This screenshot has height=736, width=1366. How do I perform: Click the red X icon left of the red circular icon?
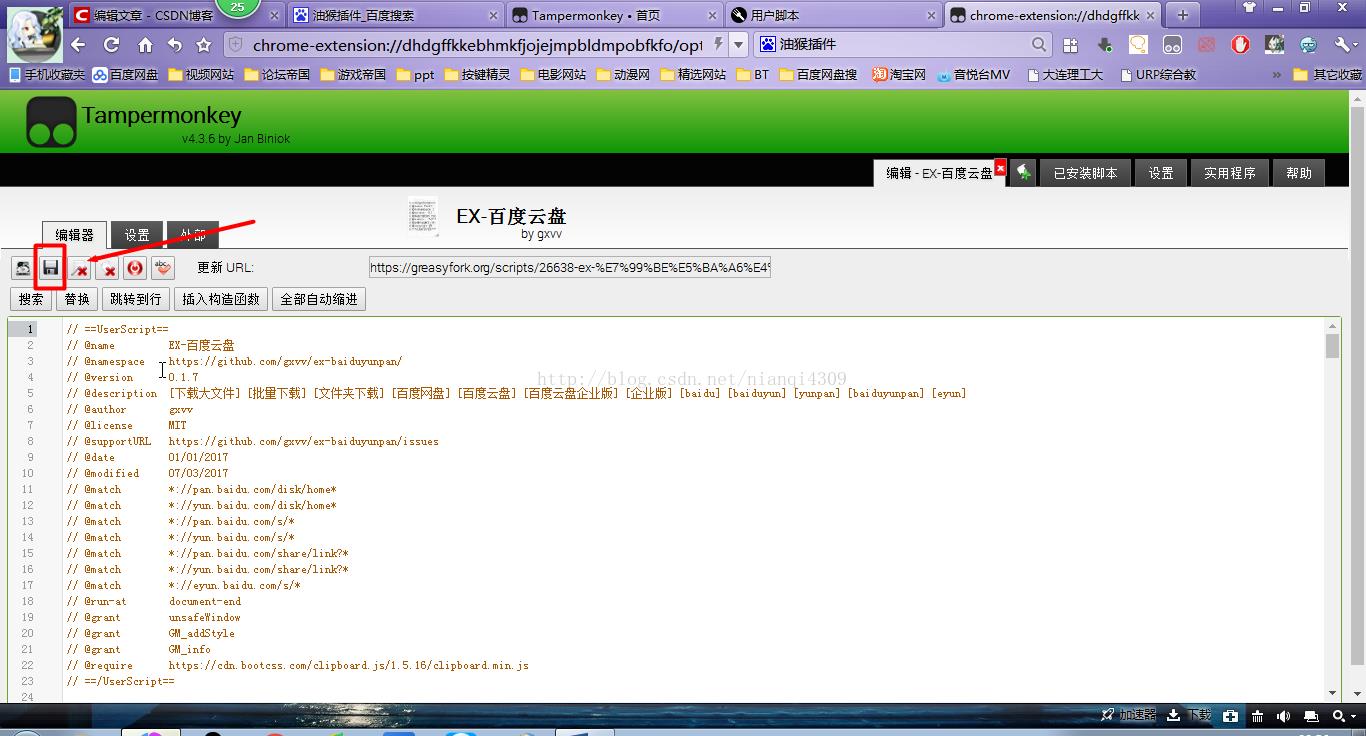coord(108,268)
